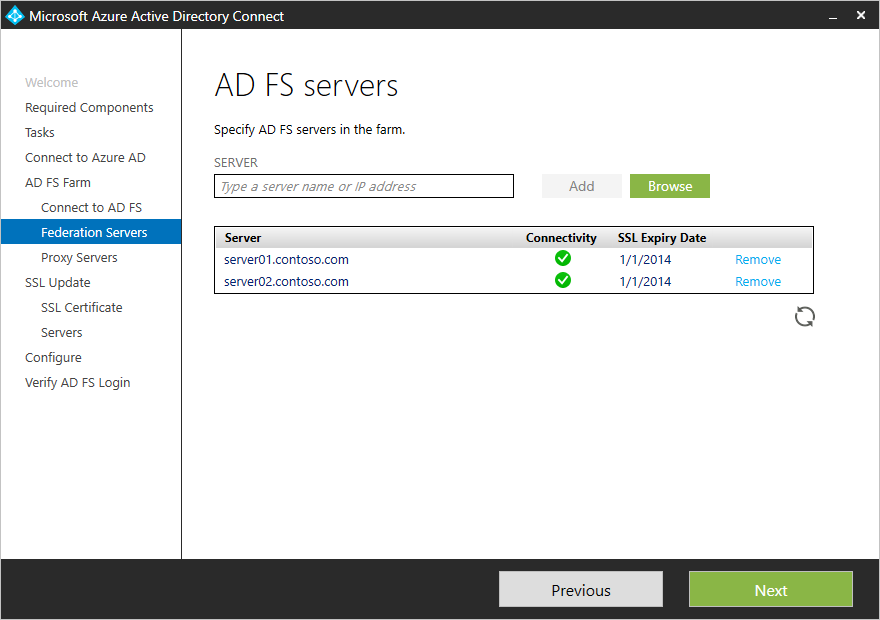Open the SSL Certificate step
The image size is (880, 620).
click(x=81, y=307)
